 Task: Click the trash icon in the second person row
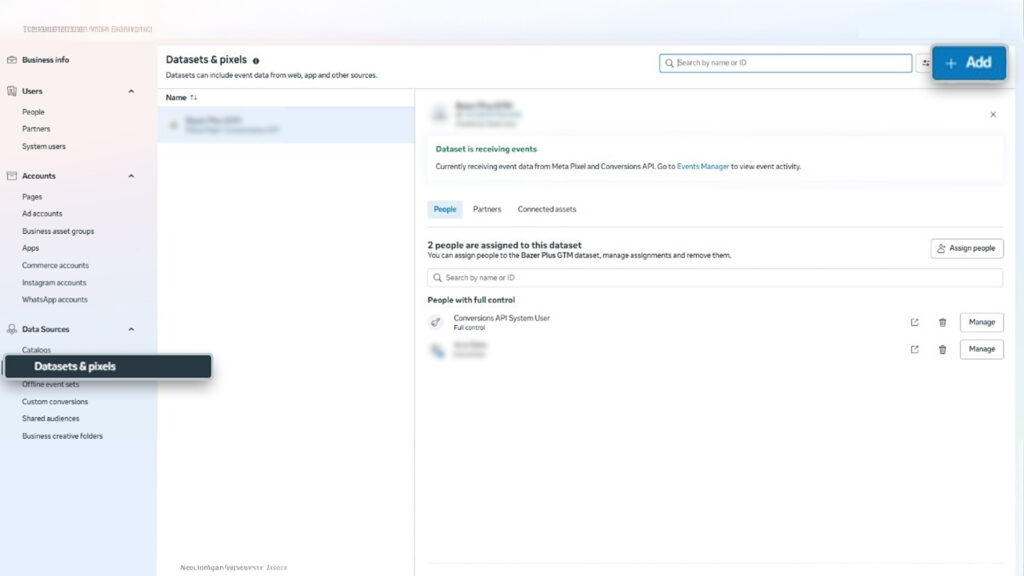942,349
